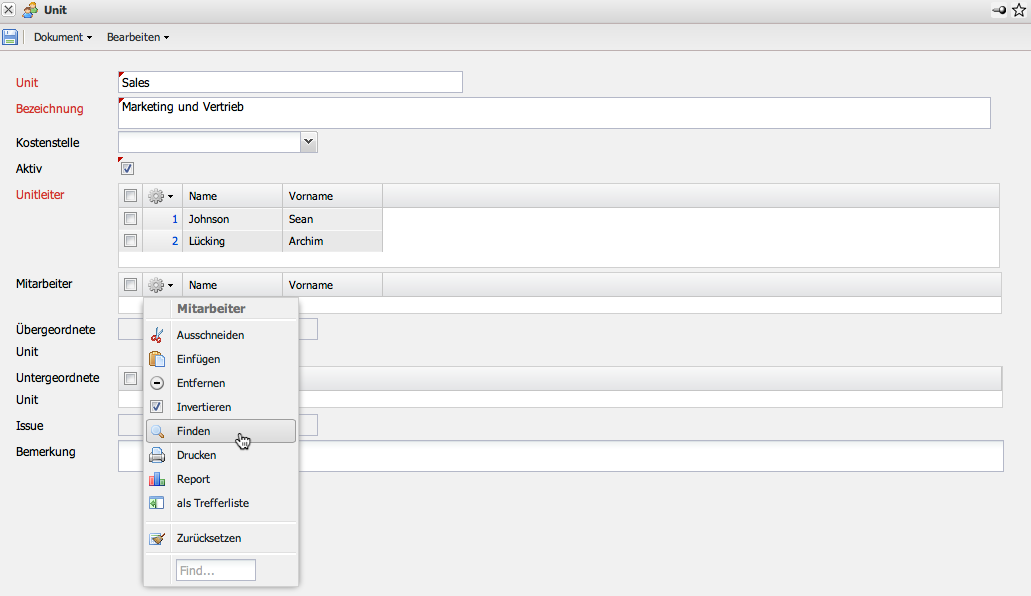
Task: Tick the checkbox beside Lücking
Action: tap(130, 241)
